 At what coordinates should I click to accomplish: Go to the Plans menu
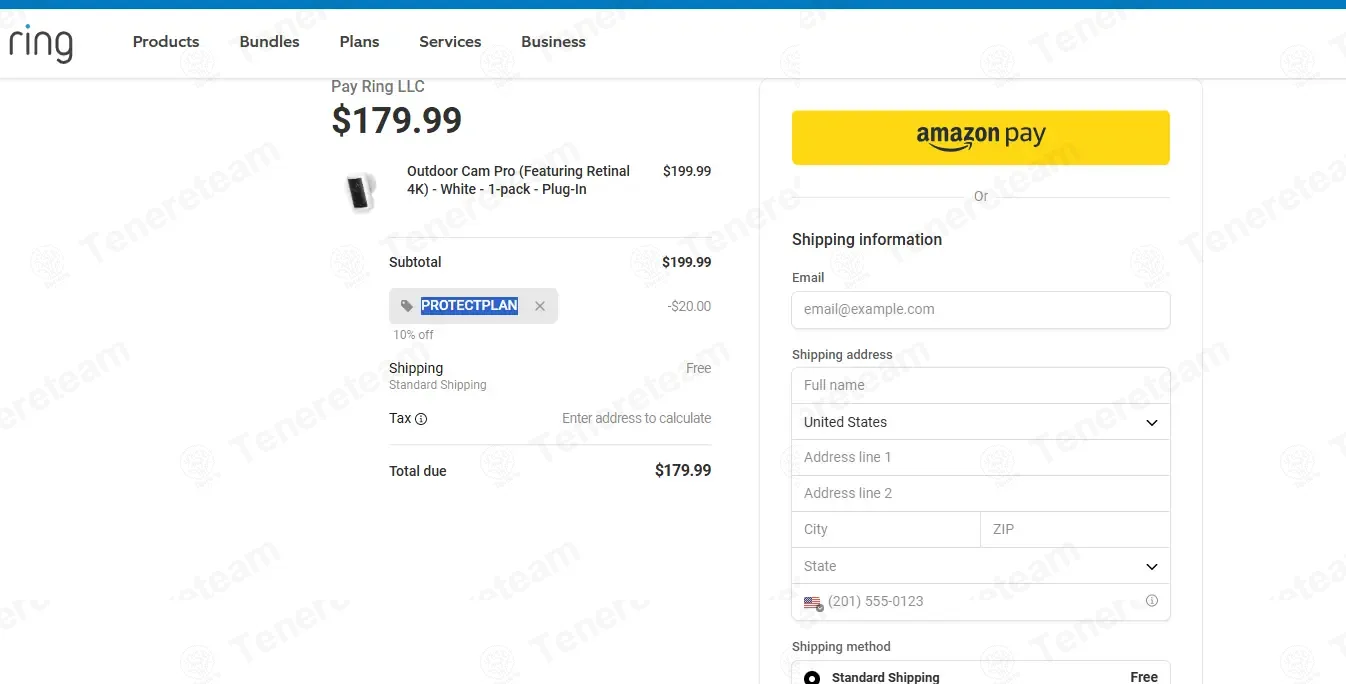point(359,42)
